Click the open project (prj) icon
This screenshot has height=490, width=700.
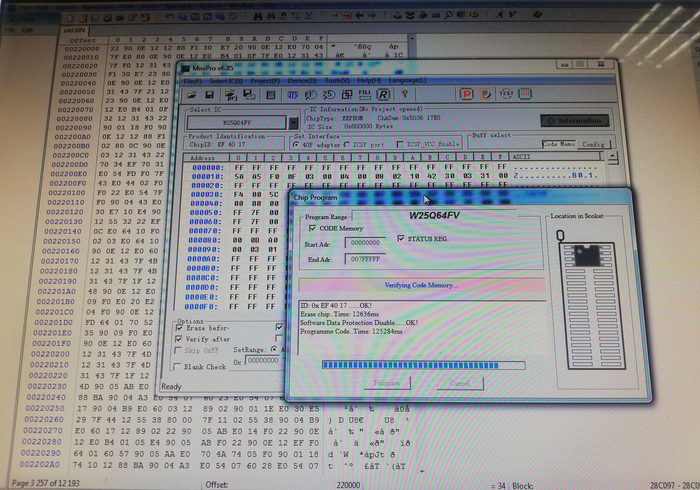tap(231, 95)
